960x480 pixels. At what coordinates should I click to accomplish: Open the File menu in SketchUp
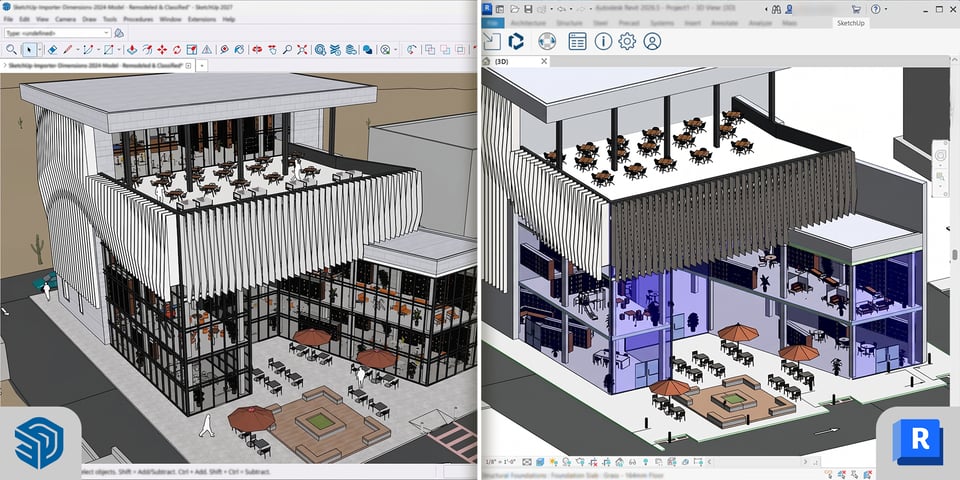coord(8,20)
